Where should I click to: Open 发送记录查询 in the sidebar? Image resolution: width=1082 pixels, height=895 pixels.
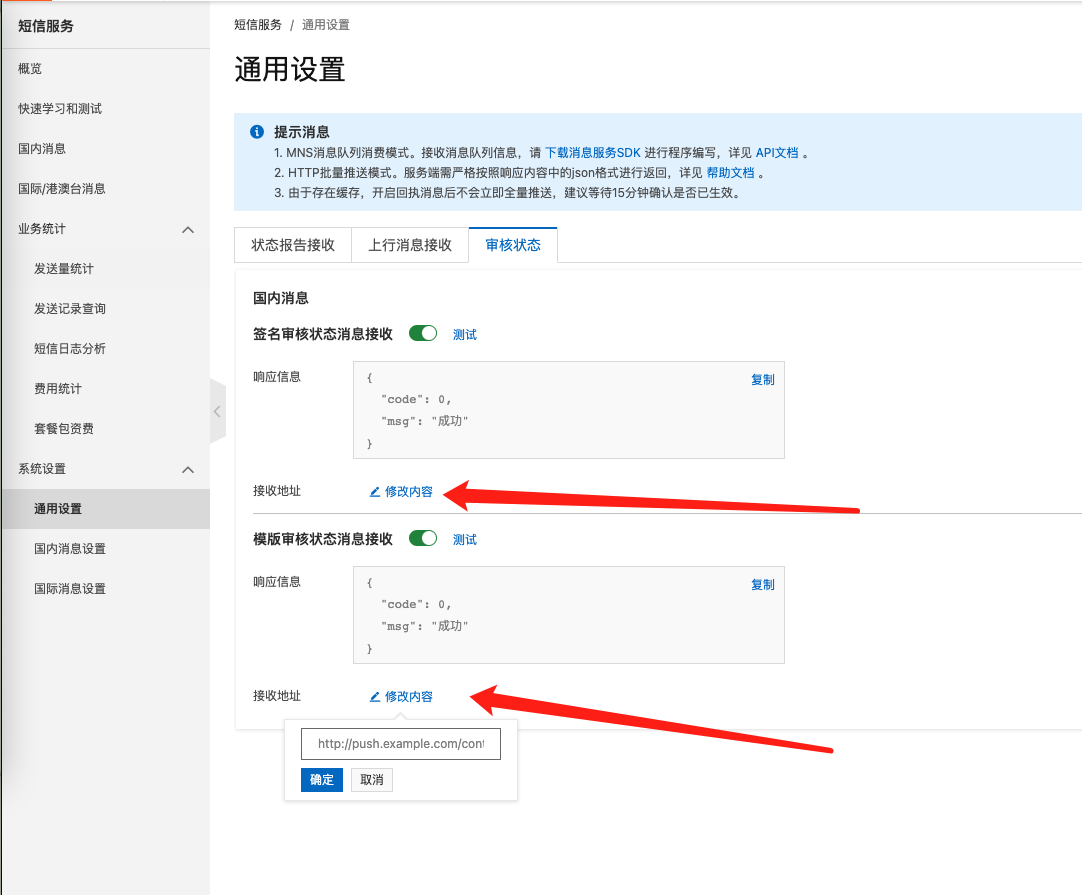[70, 308]
